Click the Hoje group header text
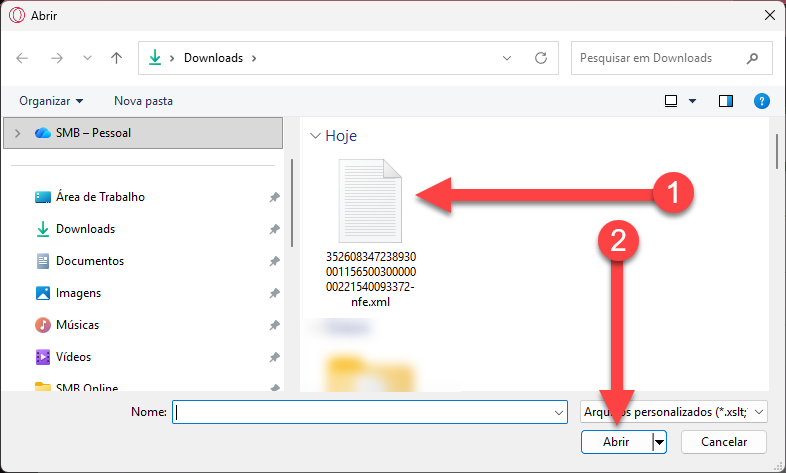 pyautogui.click(x=341, y=136)
